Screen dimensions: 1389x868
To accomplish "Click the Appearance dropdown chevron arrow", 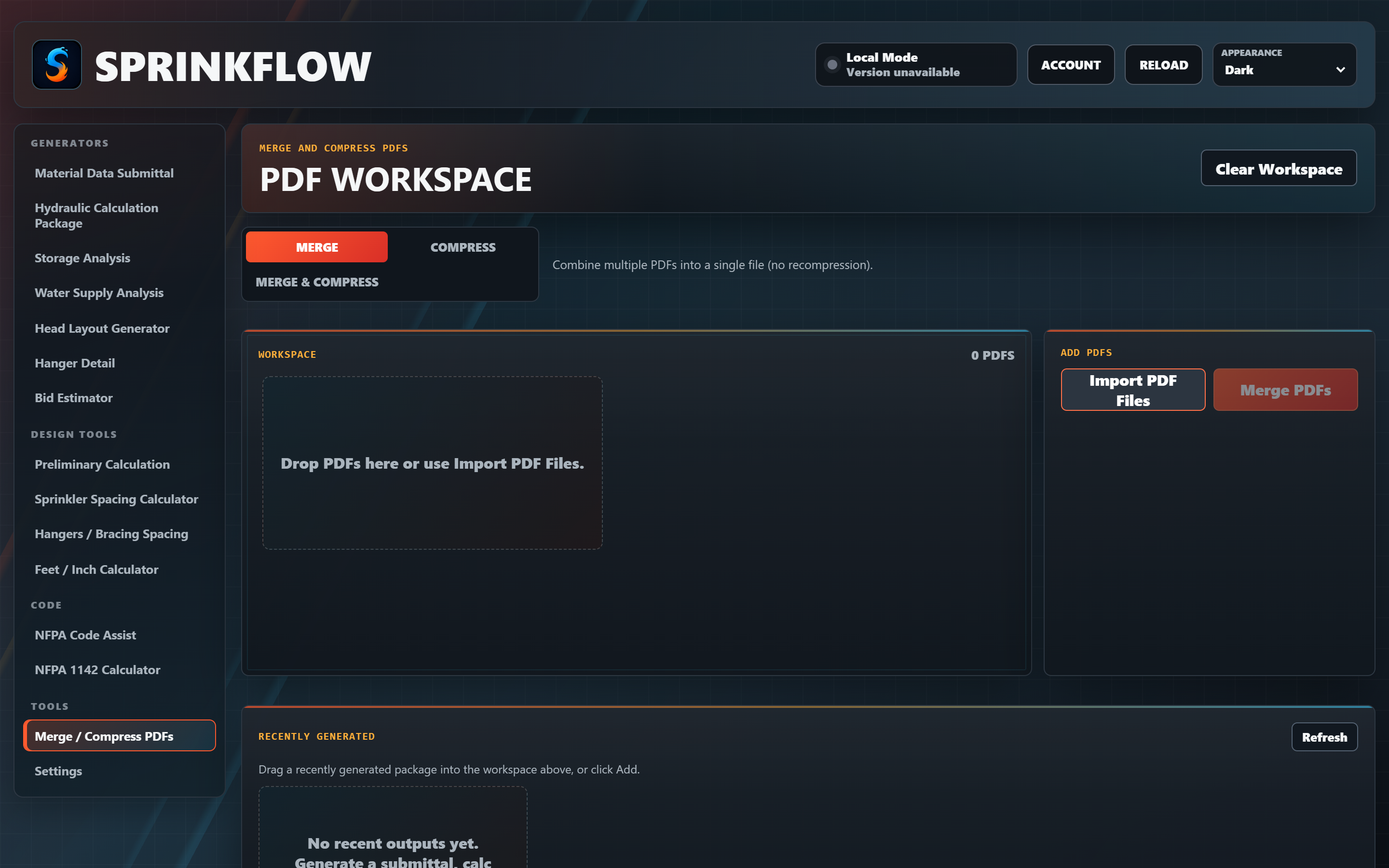I will click(x=1340, y=70).
